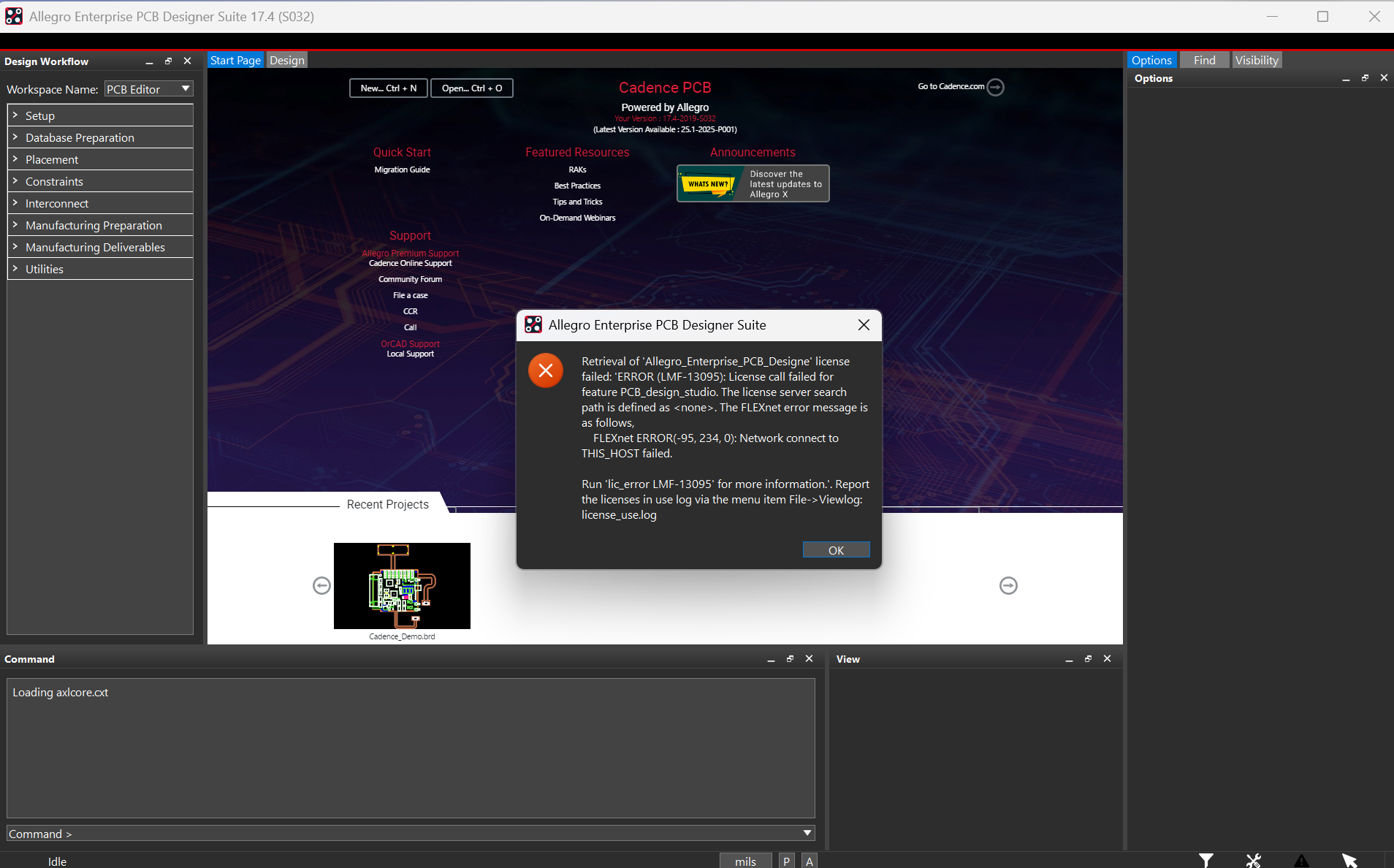
Task: Minimize the Design Workflow panel
Action: tap(149, 61)
